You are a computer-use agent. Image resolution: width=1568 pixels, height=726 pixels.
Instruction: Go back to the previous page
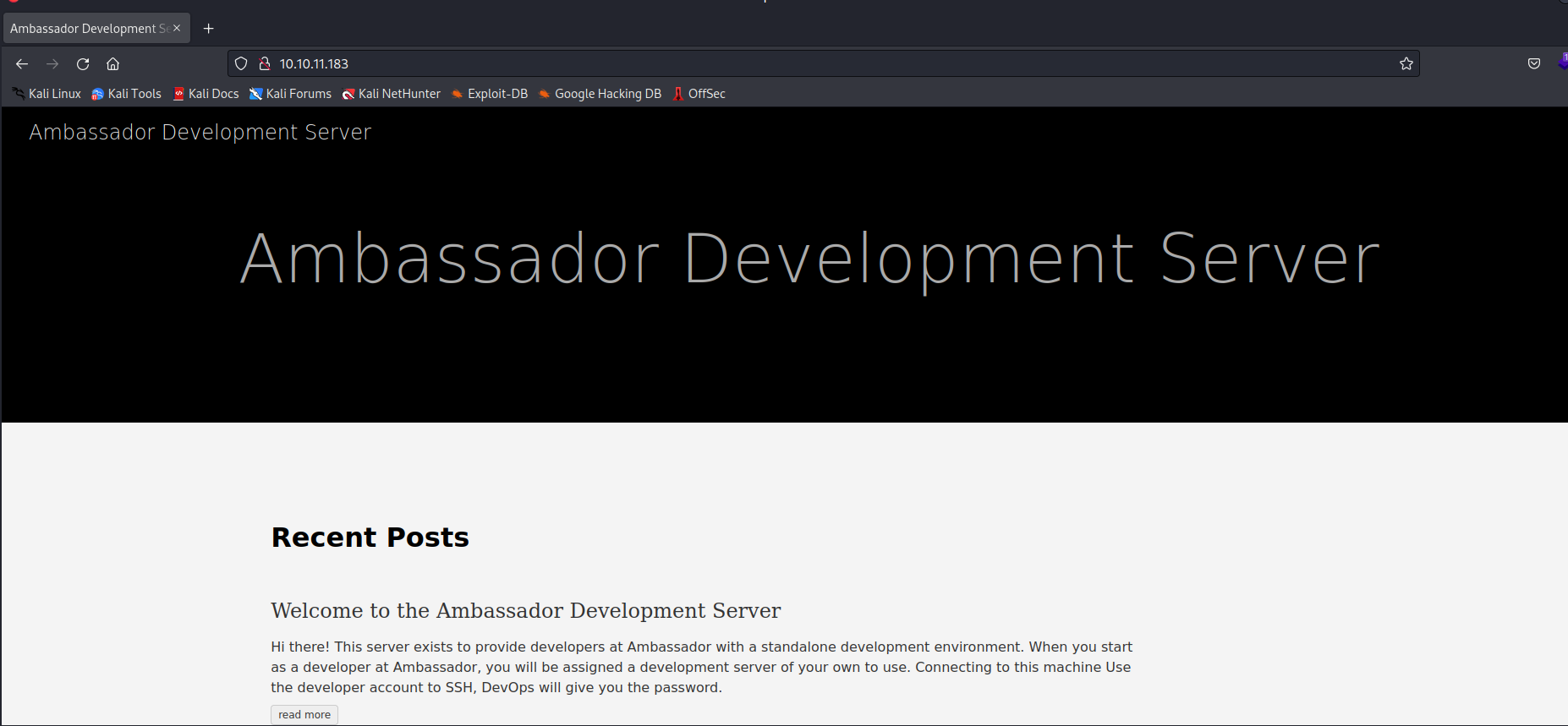click(22, 64)
